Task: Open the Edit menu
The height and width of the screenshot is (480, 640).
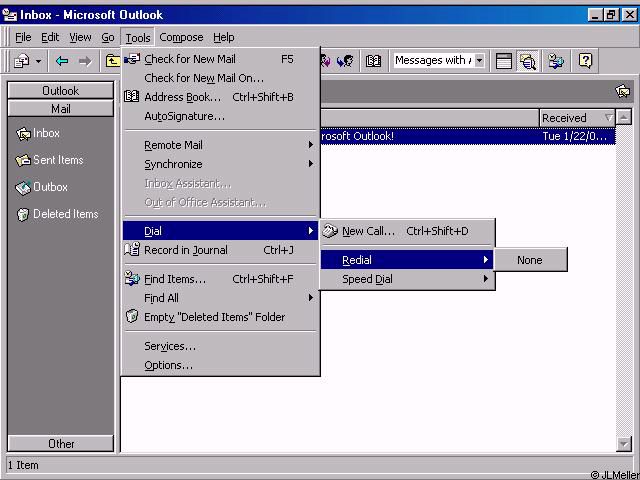Action: pyautogui.click(x=50, y=38)
